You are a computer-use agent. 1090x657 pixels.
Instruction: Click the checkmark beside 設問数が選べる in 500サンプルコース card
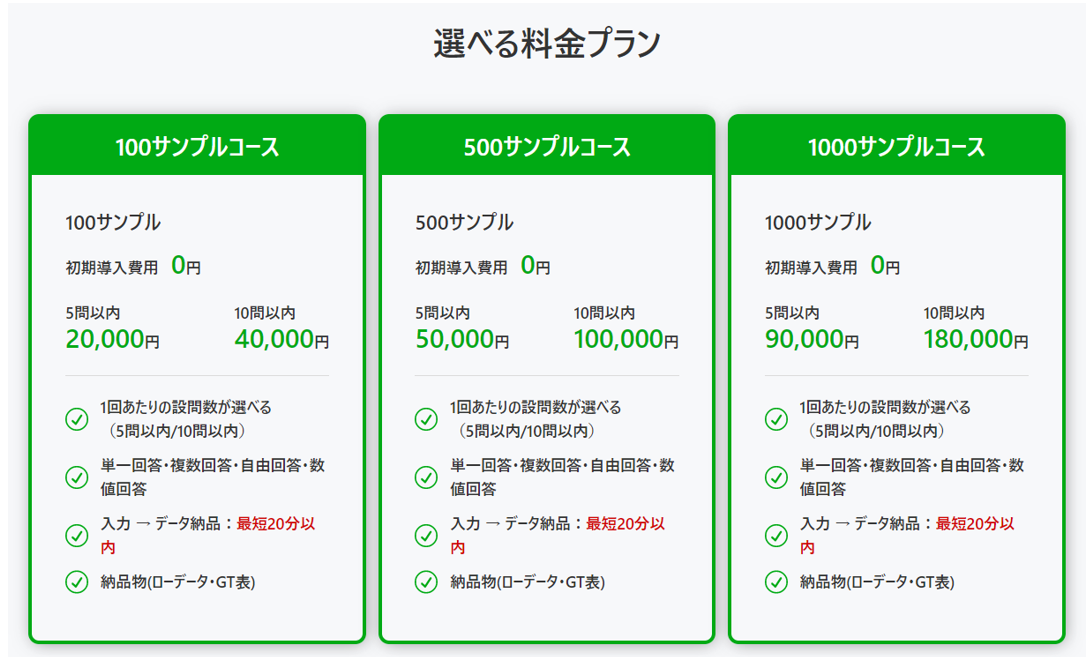click(x=426, y=419)
